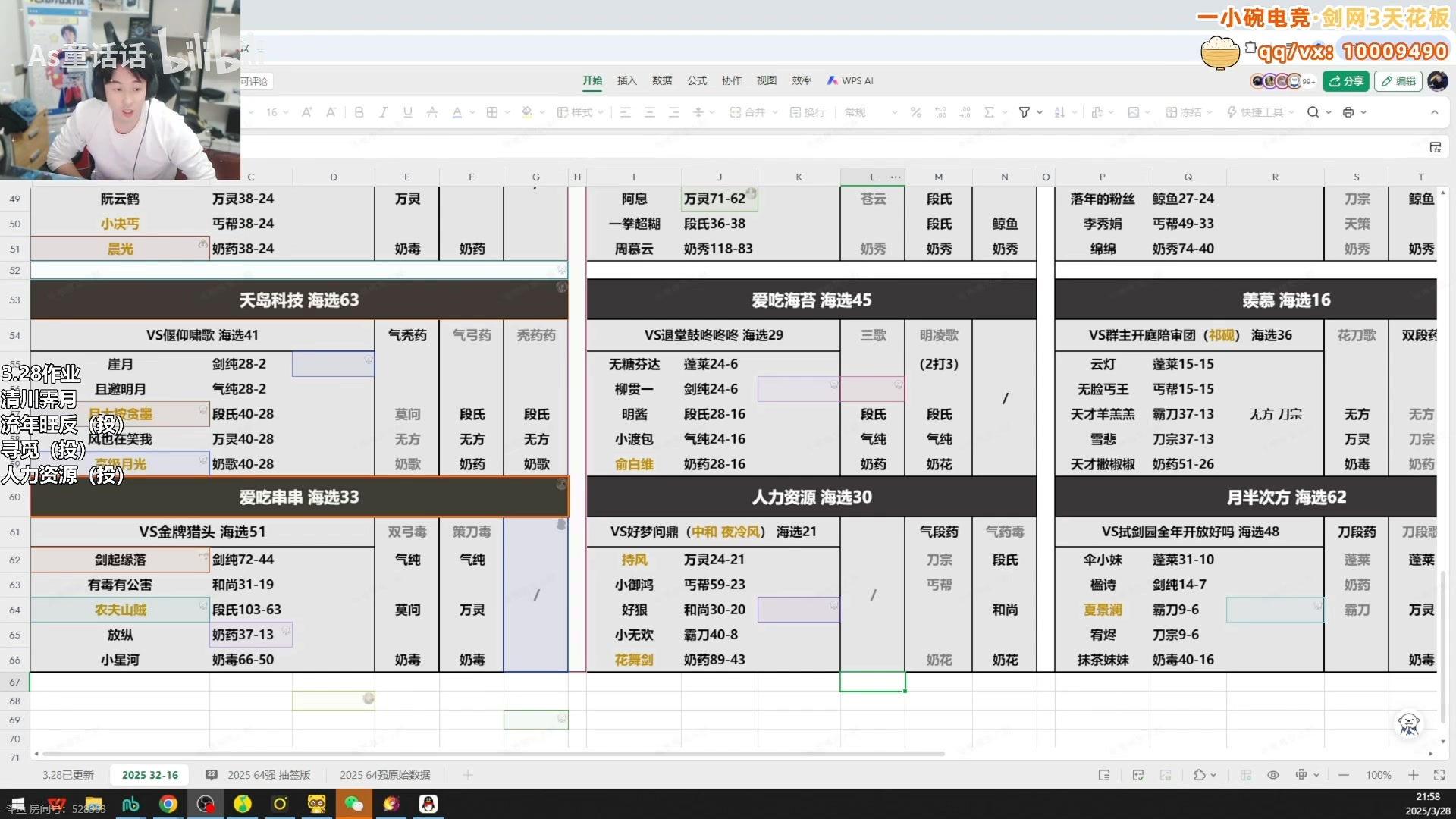The width and height of the screenshot is (1456, 819).
Task: Apply percent number format
Action: (x=916, y=112)
